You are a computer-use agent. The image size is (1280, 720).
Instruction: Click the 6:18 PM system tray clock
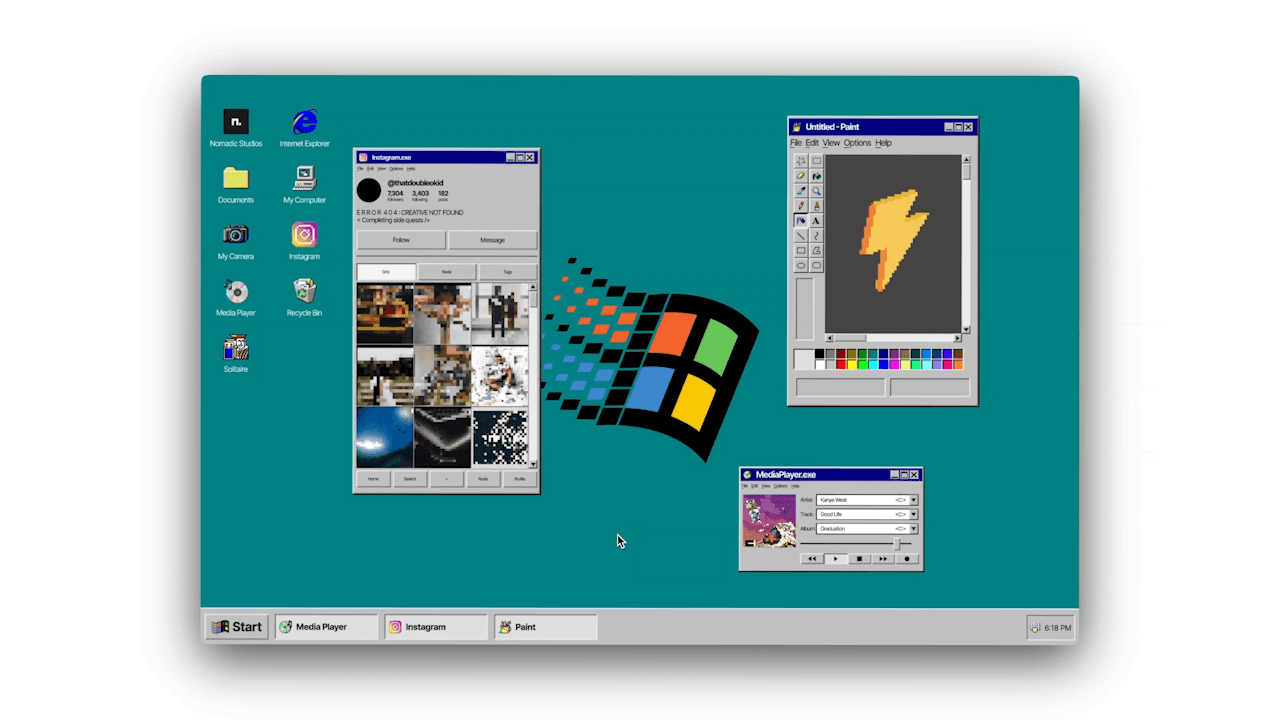coord(1058,628)
